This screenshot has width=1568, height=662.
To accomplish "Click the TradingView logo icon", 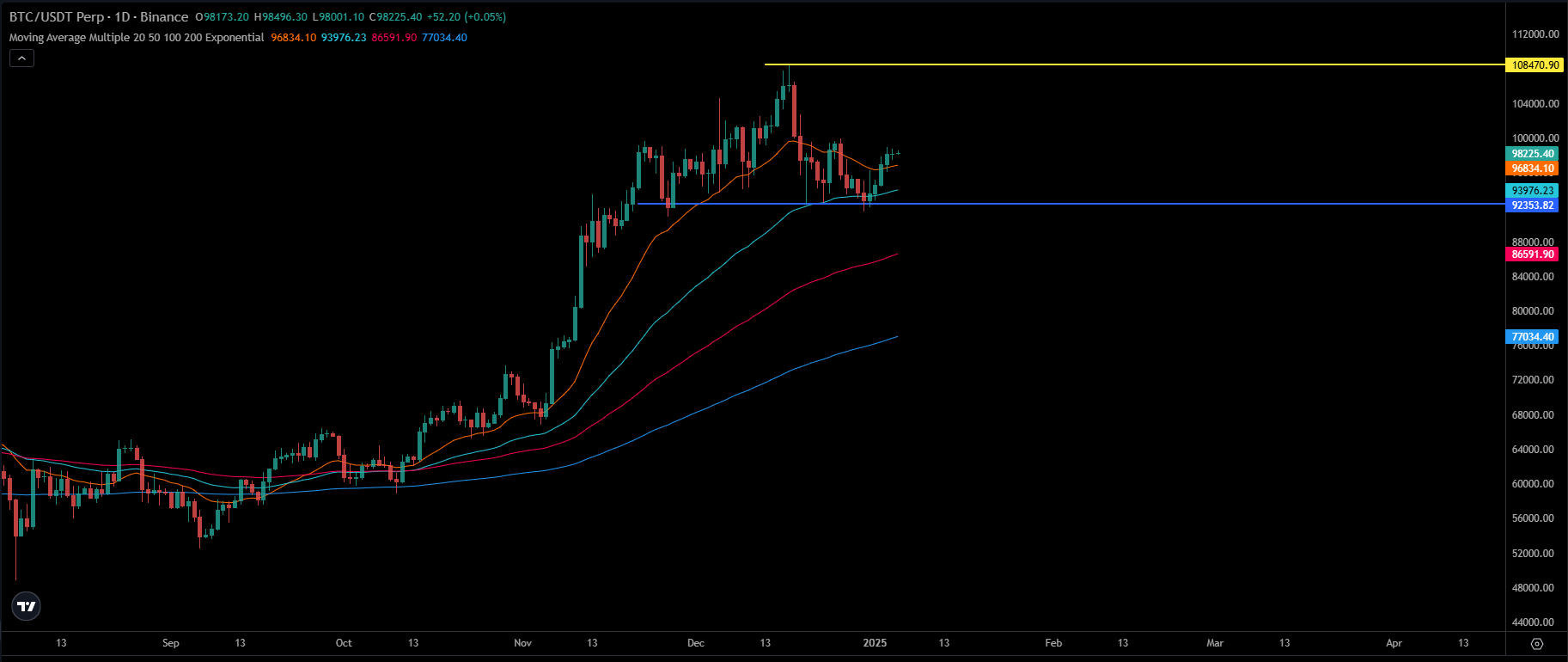I will [x=27, y=606].
